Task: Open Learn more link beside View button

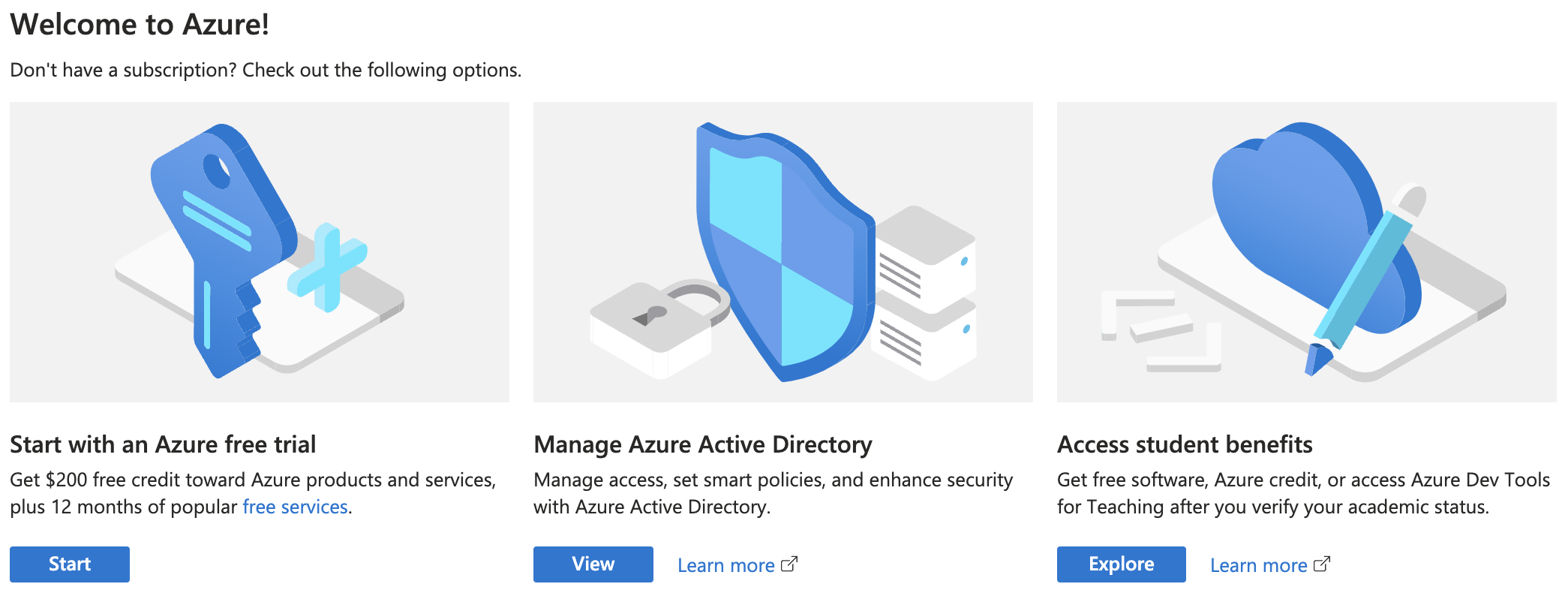Action: (726, 565)
